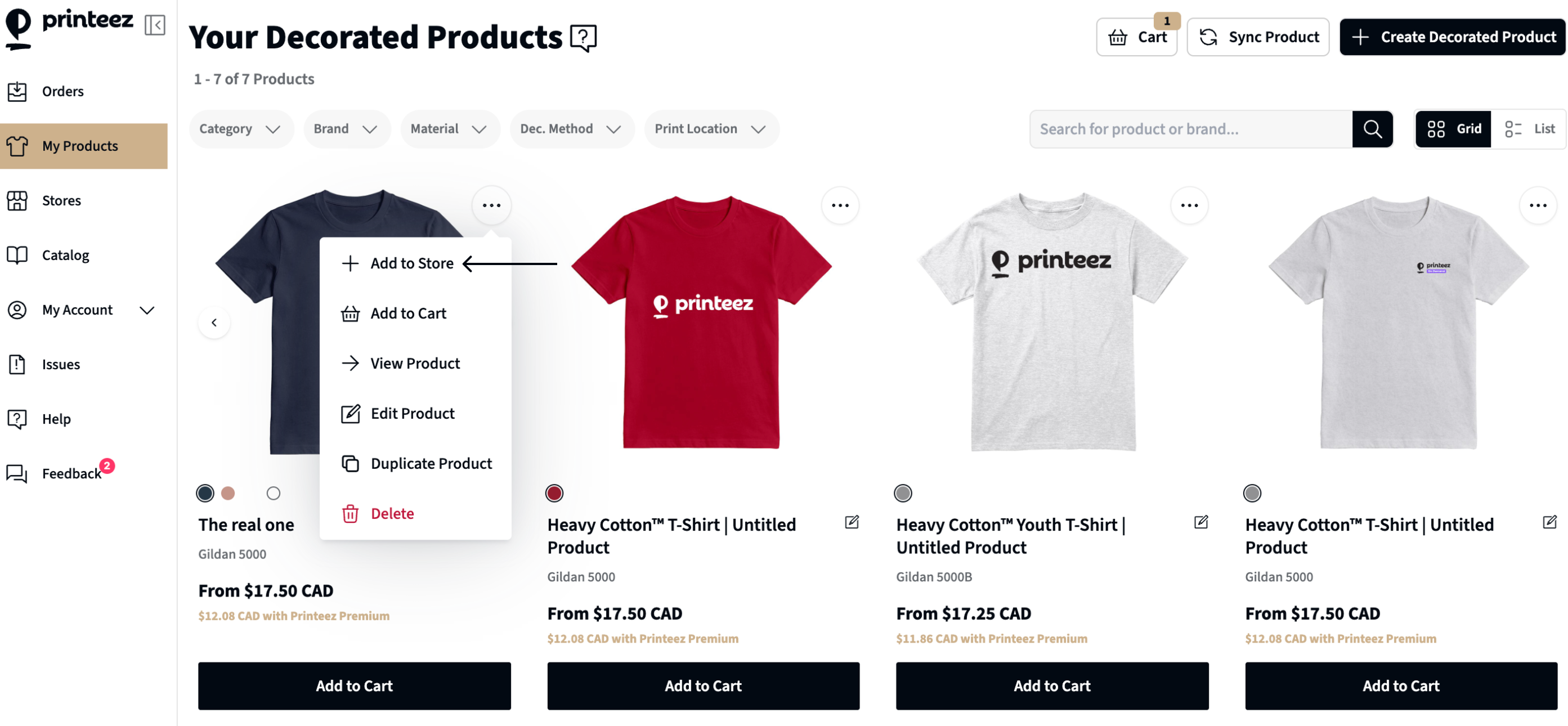
Task: Enable Grid view
Action: (x=1455, y=128)
